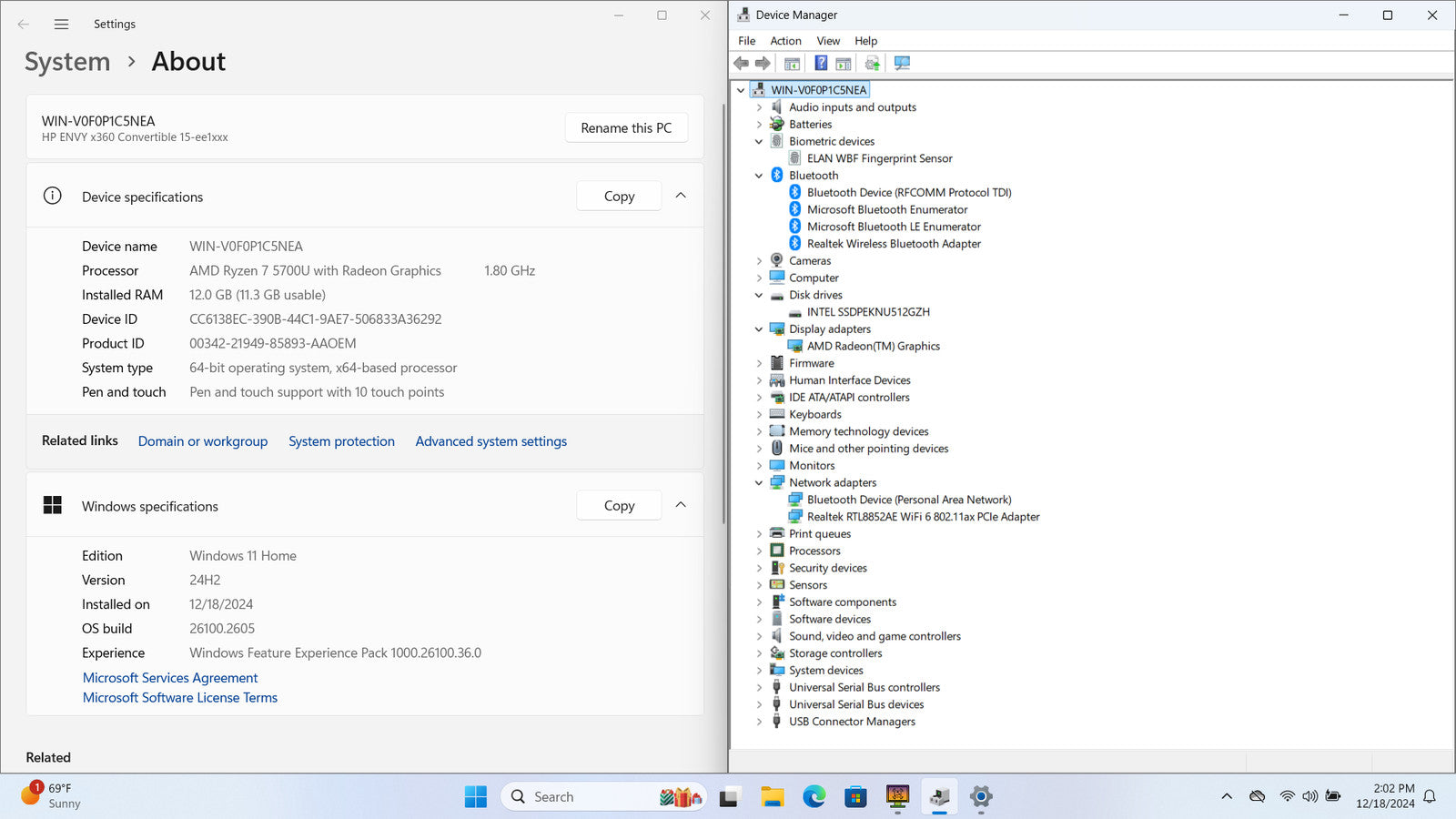Collapse the WIN-V0F0P1C5NEA root node

pyautogui.click(x=741, y=90)
